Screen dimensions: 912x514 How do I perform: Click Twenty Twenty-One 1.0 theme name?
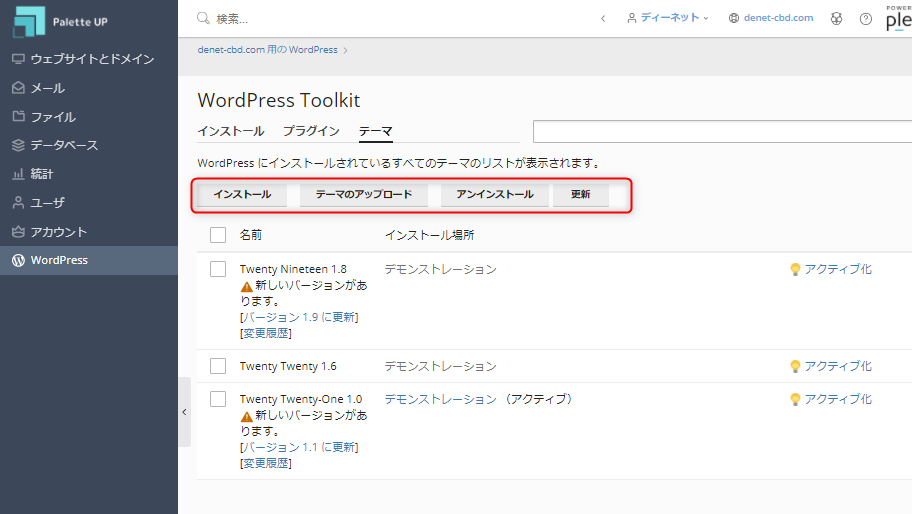[x=301, y=399]
